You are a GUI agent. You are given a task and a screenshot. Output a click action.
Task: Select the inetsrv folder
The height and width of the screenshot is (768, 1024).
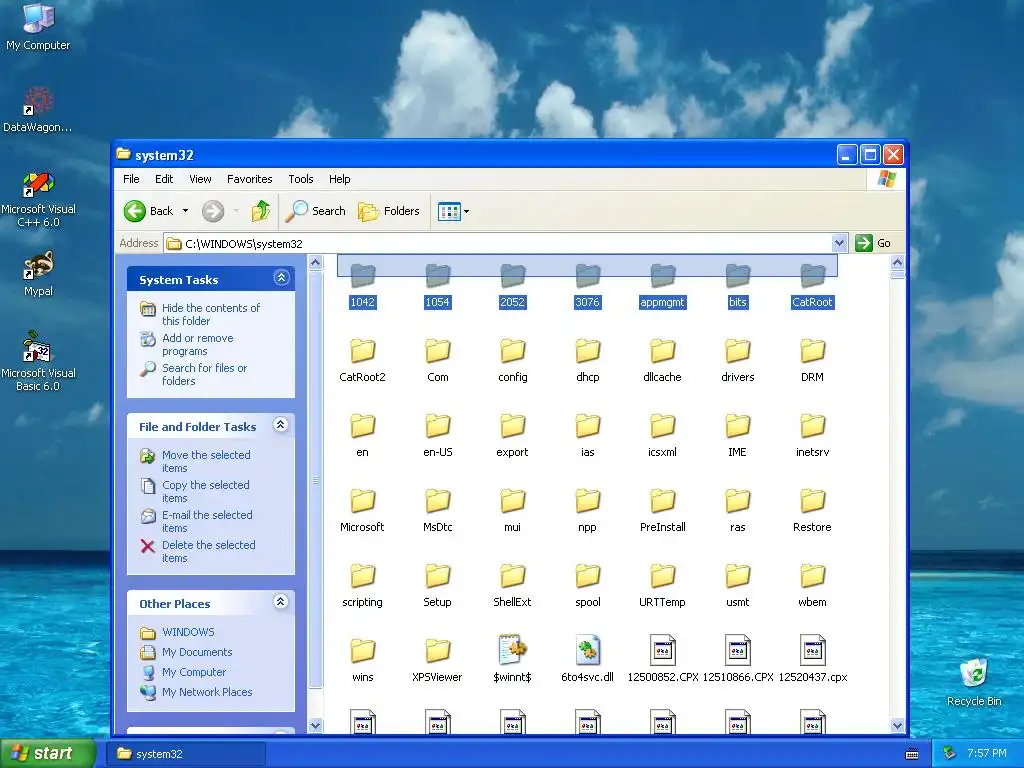click(x=812, y=434)
